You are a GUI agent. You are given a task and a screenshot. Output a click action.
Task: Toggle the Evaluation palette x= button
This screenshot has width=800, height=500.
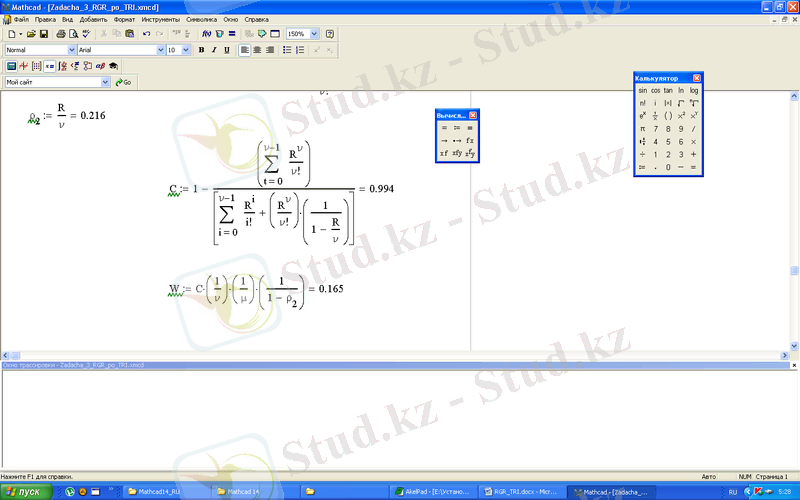coord(49,66)
